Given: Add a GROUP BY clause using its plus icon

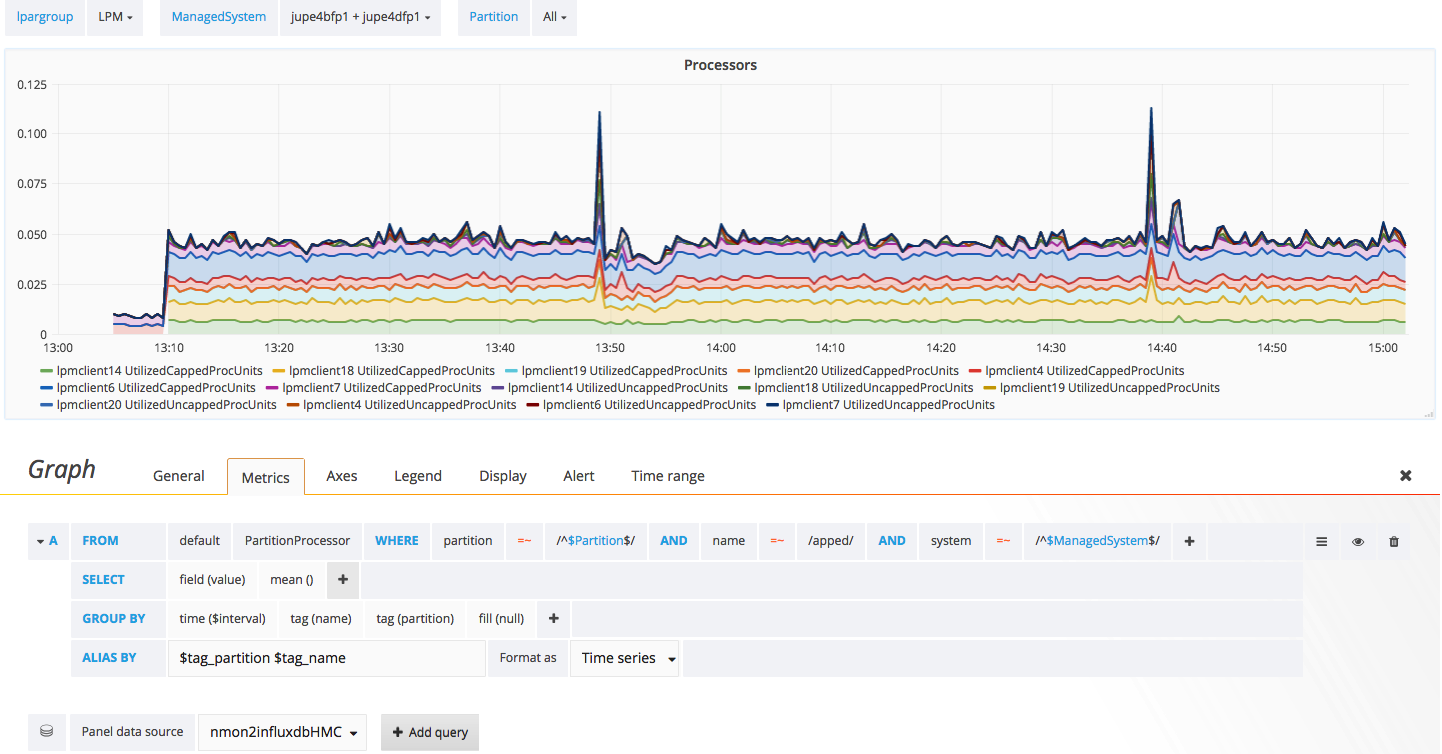Looking at the screenshot, I should click(553, 618).
